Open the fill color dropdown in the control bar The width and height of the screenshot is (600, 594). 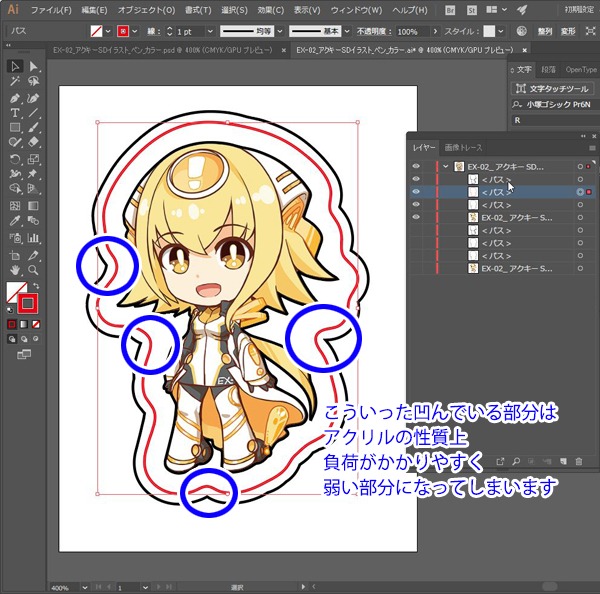tap(108, 31)
